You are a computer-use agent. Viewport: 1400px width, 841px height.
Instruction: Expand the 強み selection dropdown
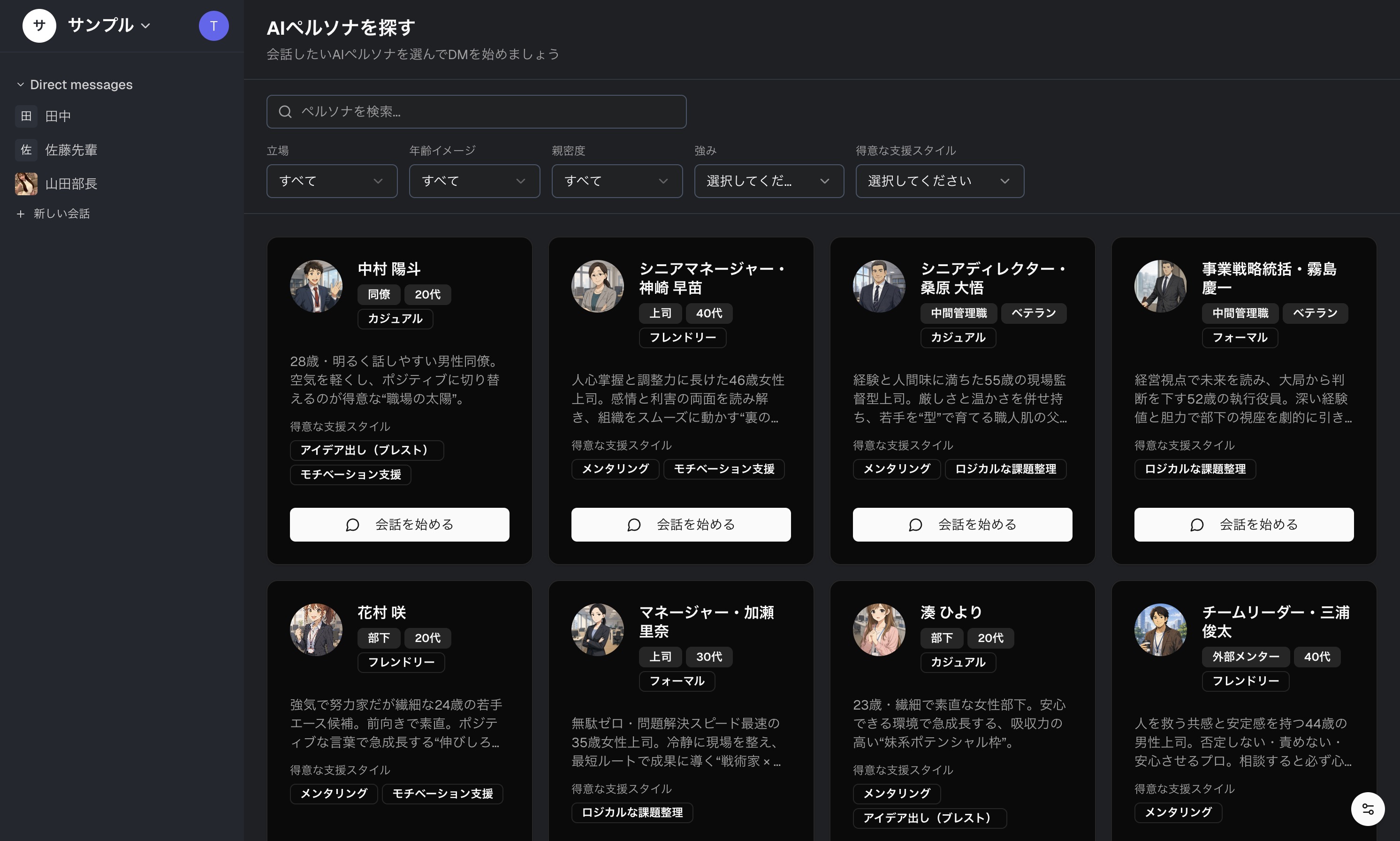click(x=768, y=181)
